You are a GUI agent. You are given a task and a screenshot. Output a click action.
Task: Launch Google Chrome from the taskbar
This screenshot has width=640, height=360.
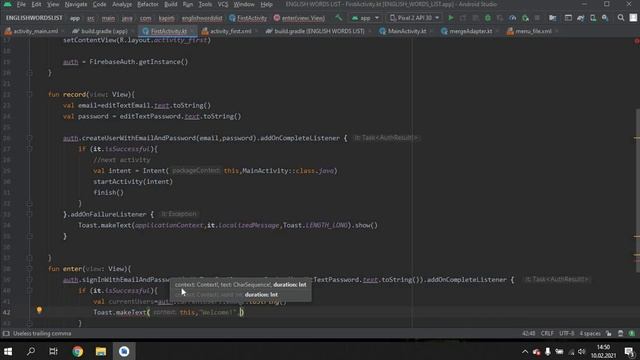(x=78, y=351)
